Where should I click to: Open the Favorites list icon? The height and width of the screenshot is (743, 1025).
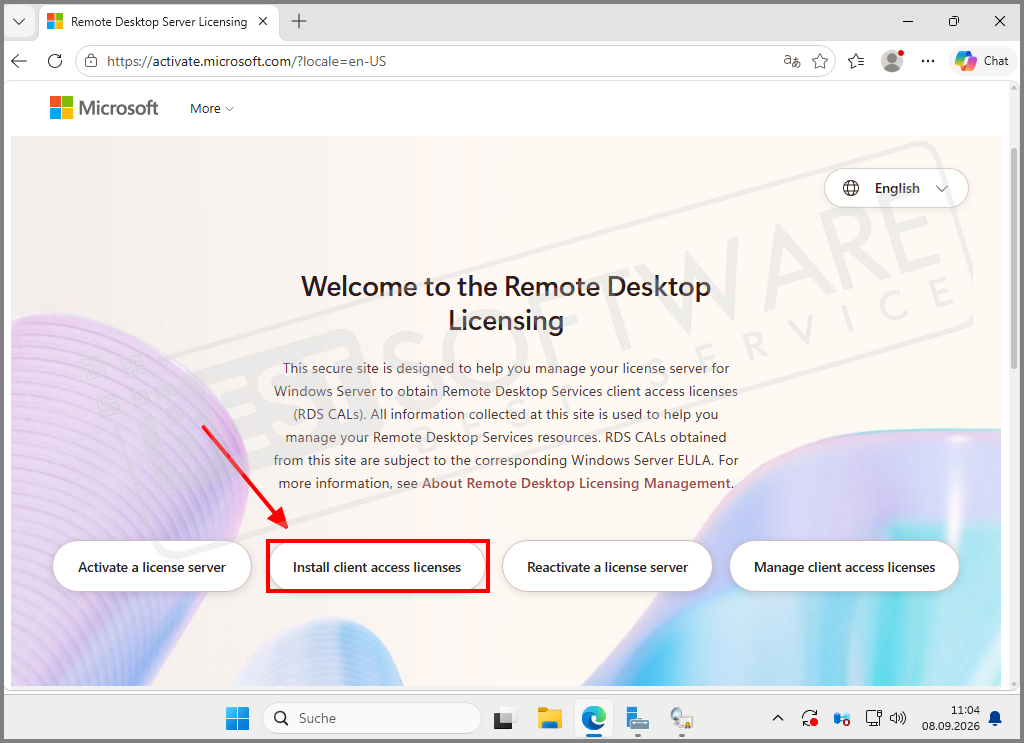click(x=856, y=61)
